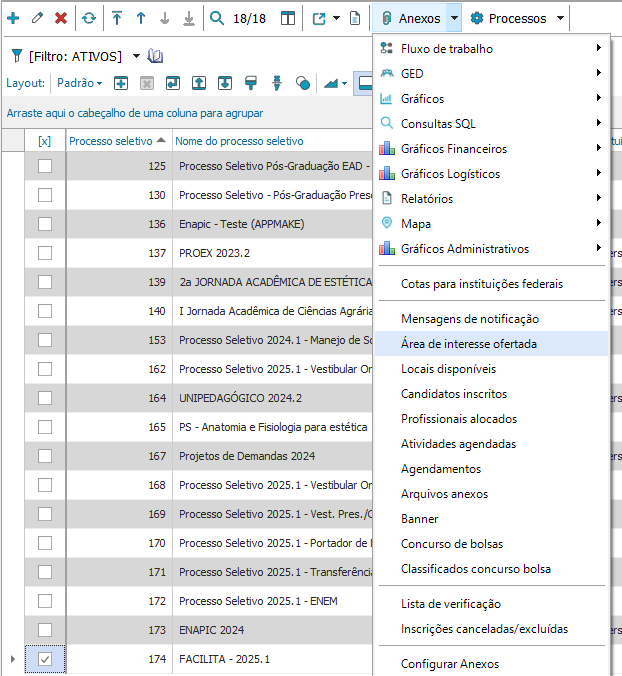Click the magnifier search icon
This screenshot has width=622, height=676.
click(x=217, y=18)
